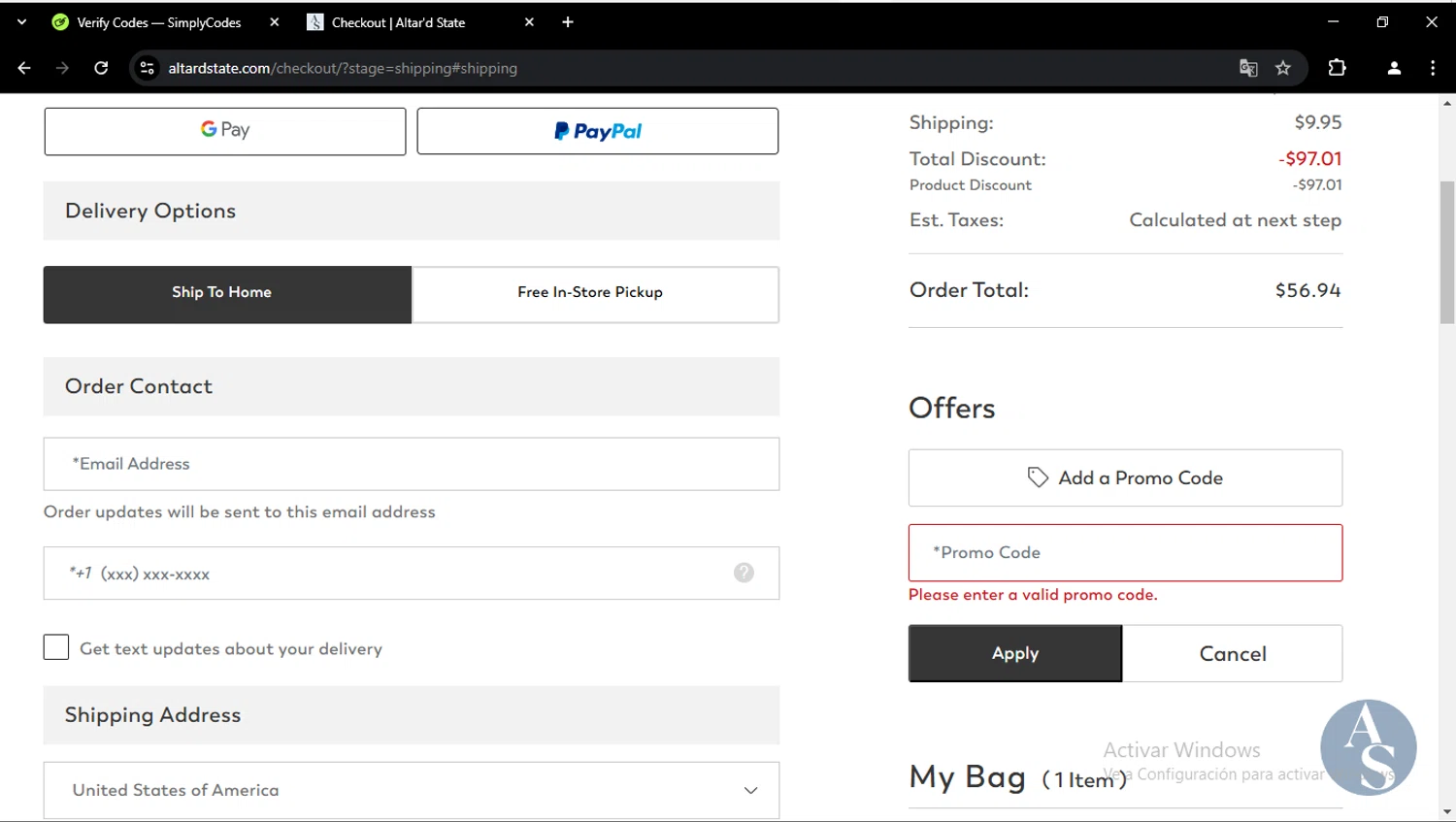Click the Promo Code input field
1456x822 pixels.
point(1125,552)
